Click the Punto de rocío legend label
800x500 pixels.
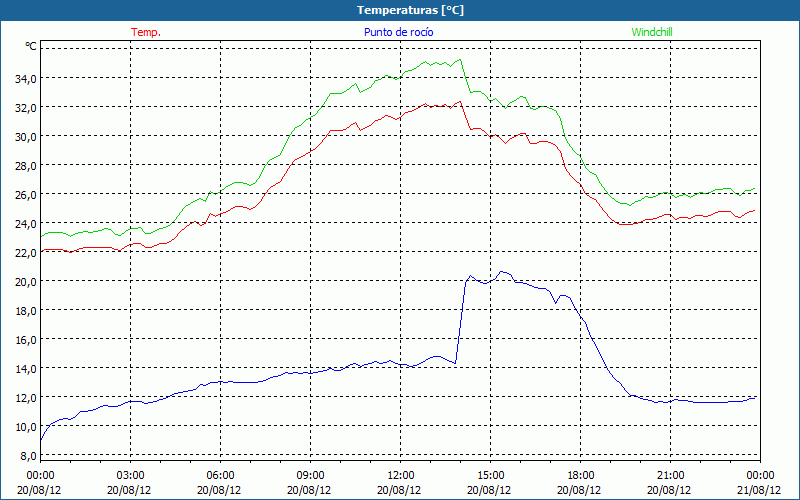point(399,32)
